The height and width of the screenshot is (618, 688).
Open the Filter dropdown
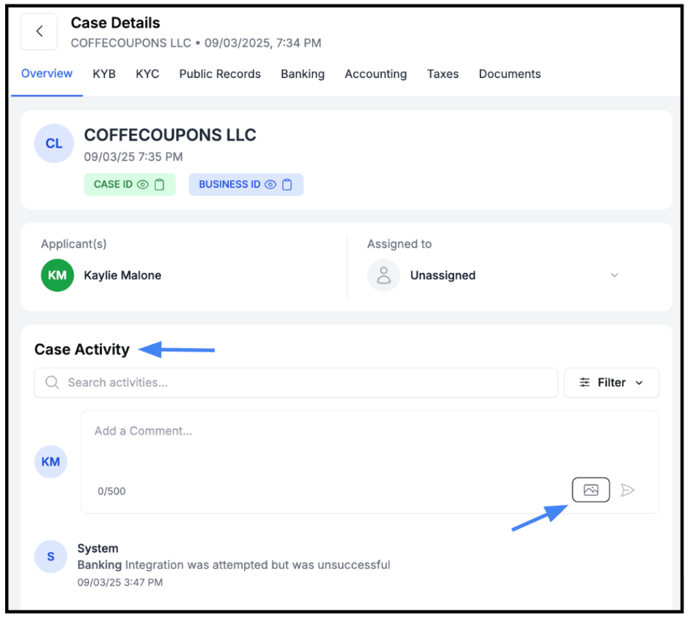[611, 382]
